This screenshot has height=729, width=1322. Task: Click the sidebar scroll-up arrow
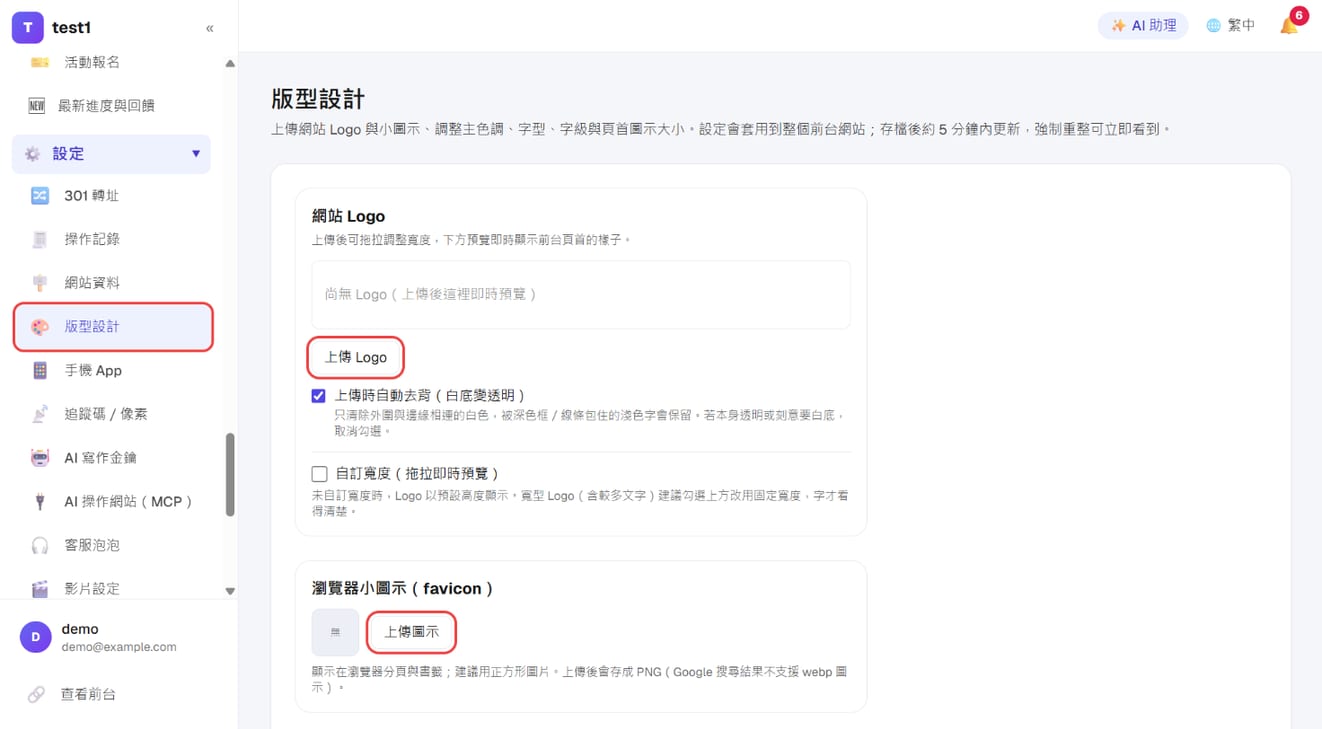[230, 64]
